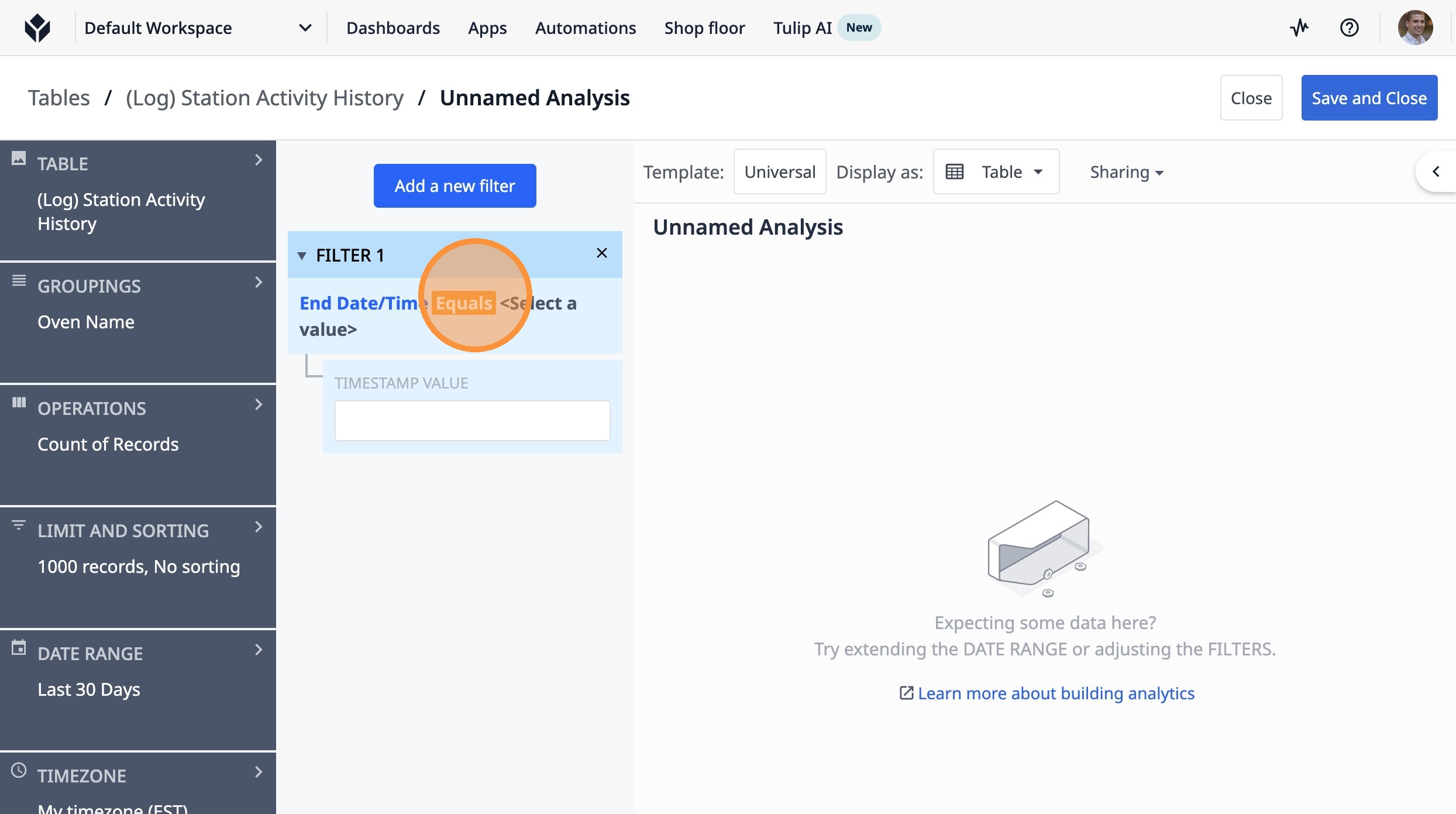Click the Timestamp Value input field
The height and width of the screenshot is (814, 1456).
[x=472, y=421]
